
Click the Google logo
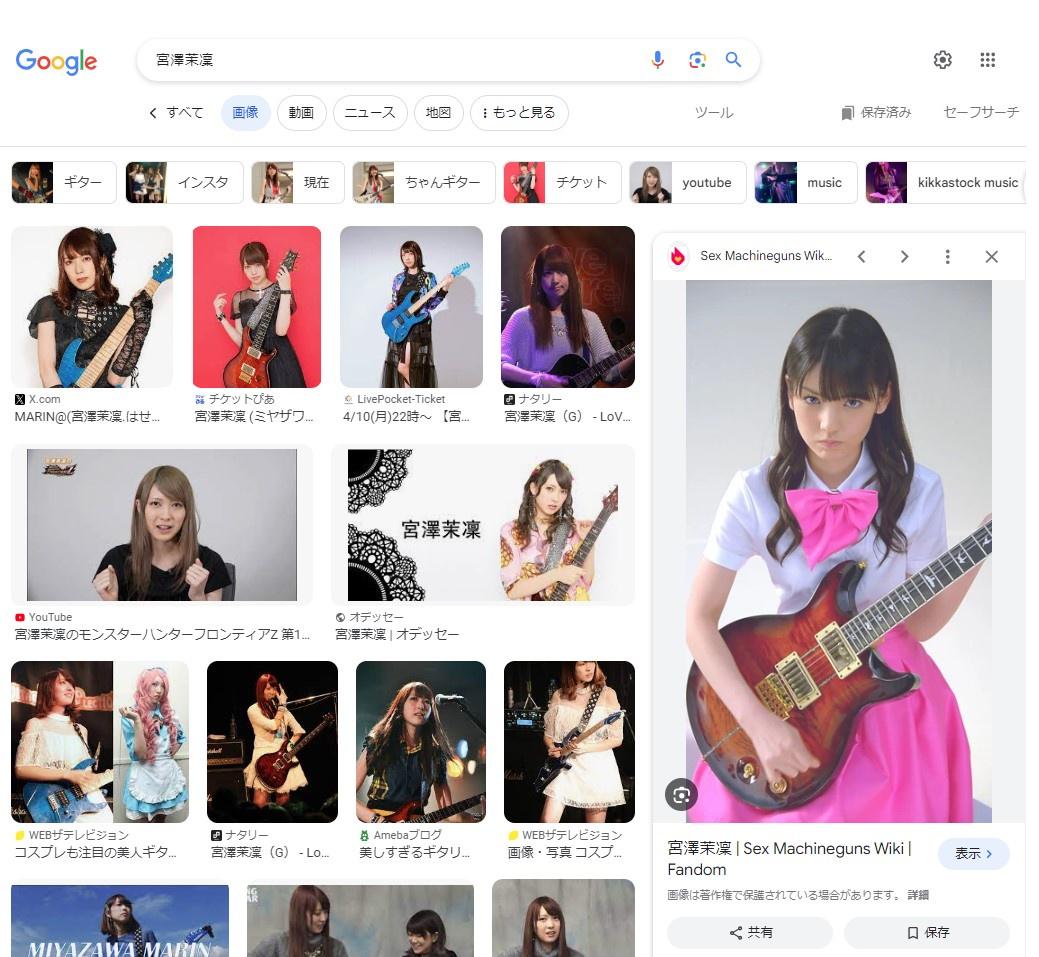[56, 61]
